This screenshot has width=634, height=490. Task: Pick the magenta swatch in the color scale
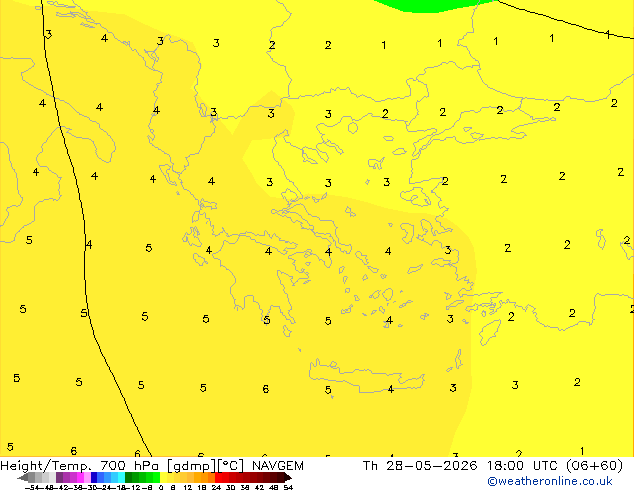pos(80,477)
